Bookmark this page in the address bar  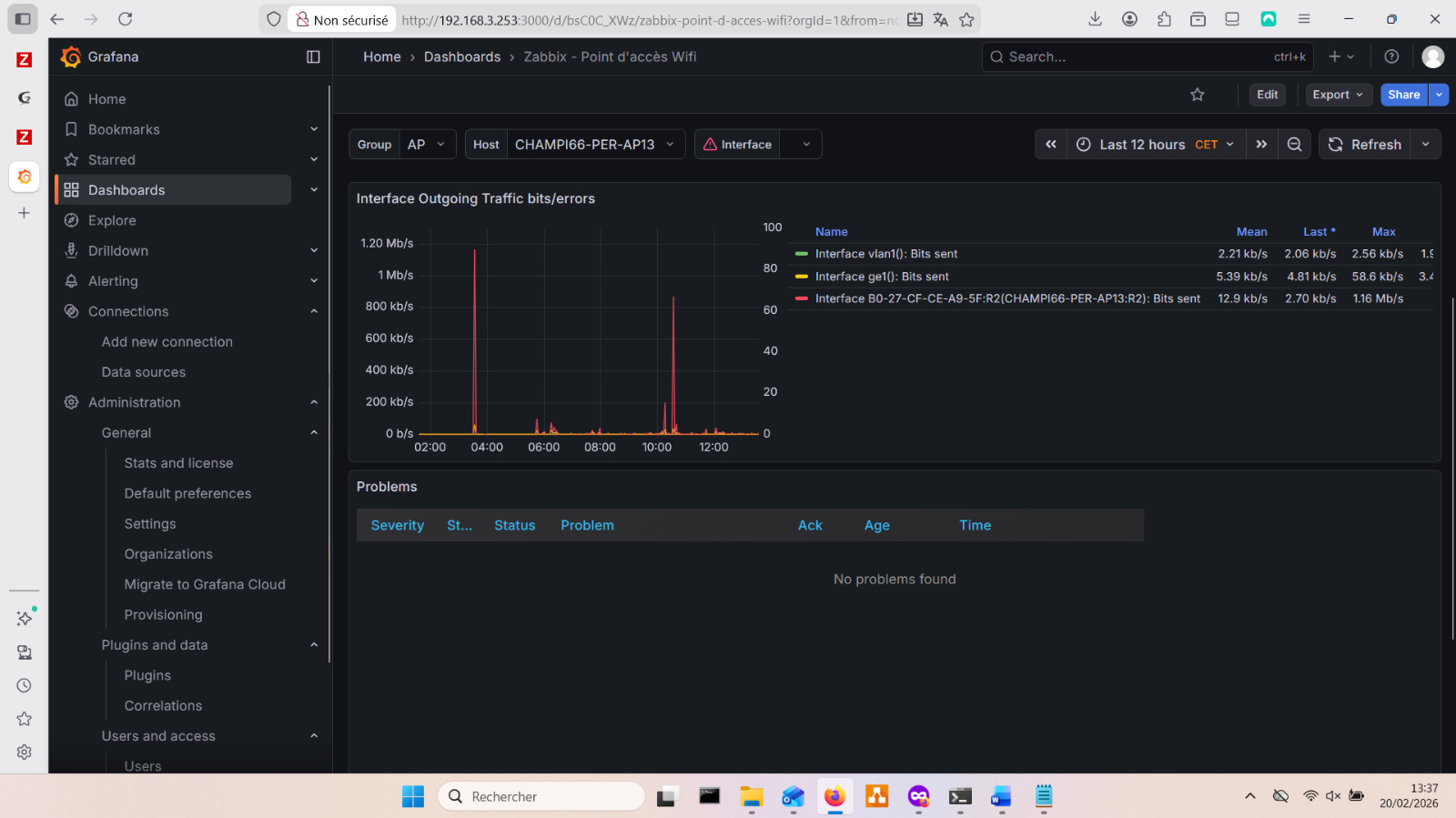pyautogui.click(x=966, y=19)
